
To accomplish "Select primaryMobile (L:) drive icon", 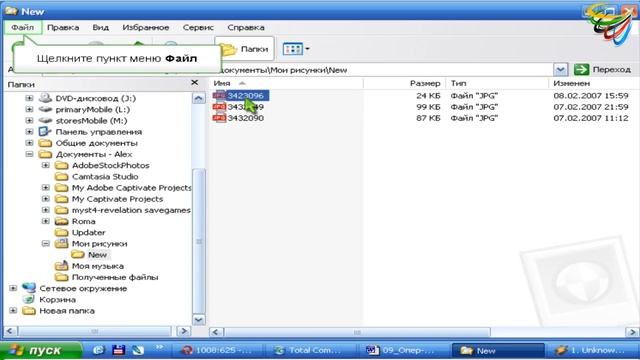I will 45,109.
